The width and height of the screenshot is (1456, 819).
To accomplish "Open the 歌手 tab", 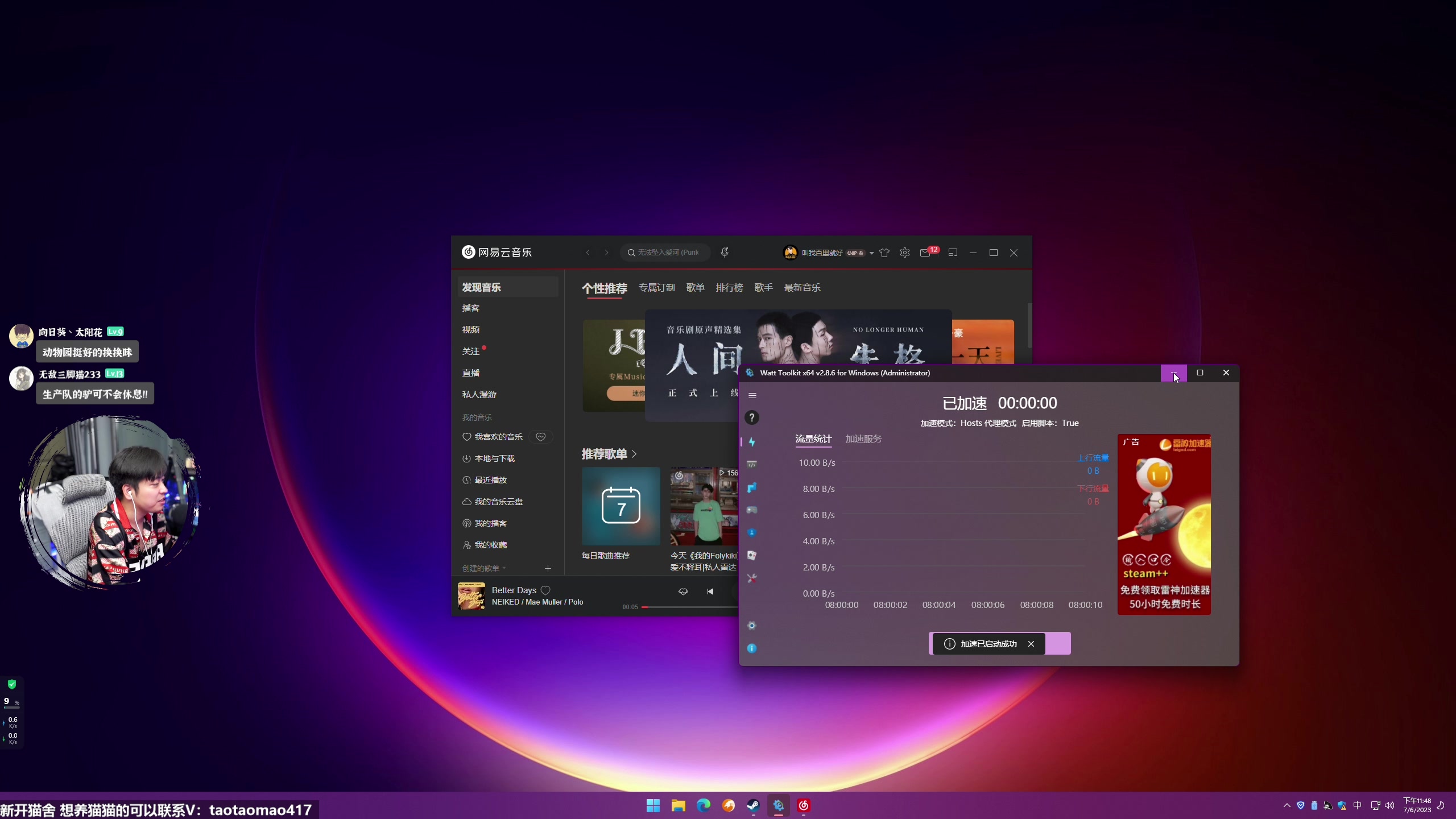I will (764, 288).
